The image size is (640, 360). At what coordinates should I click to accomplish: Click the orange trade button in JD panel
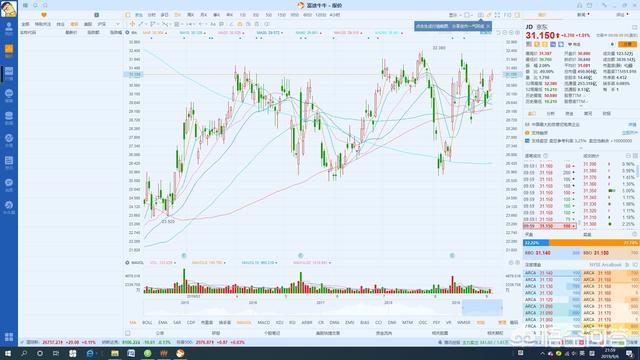tap(627, 44)
